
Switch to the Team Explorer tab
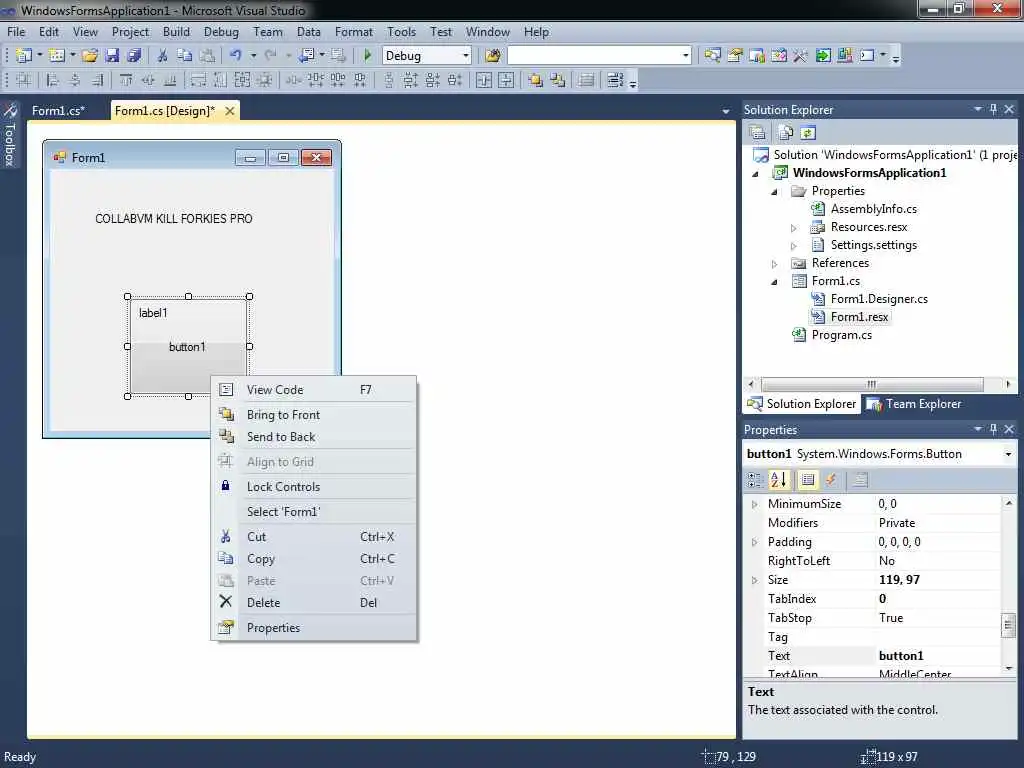click(915, 404)
